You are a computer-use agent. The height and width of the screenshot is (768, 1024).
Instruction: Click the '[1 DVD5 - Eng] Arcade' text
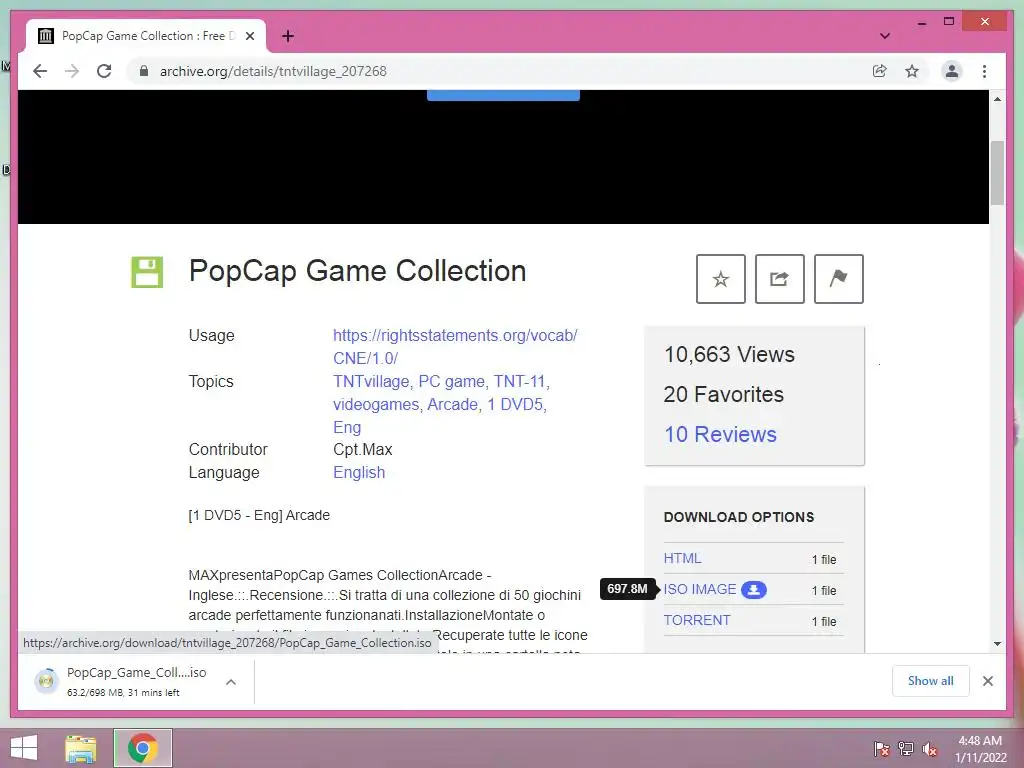(x=259, y=515)
